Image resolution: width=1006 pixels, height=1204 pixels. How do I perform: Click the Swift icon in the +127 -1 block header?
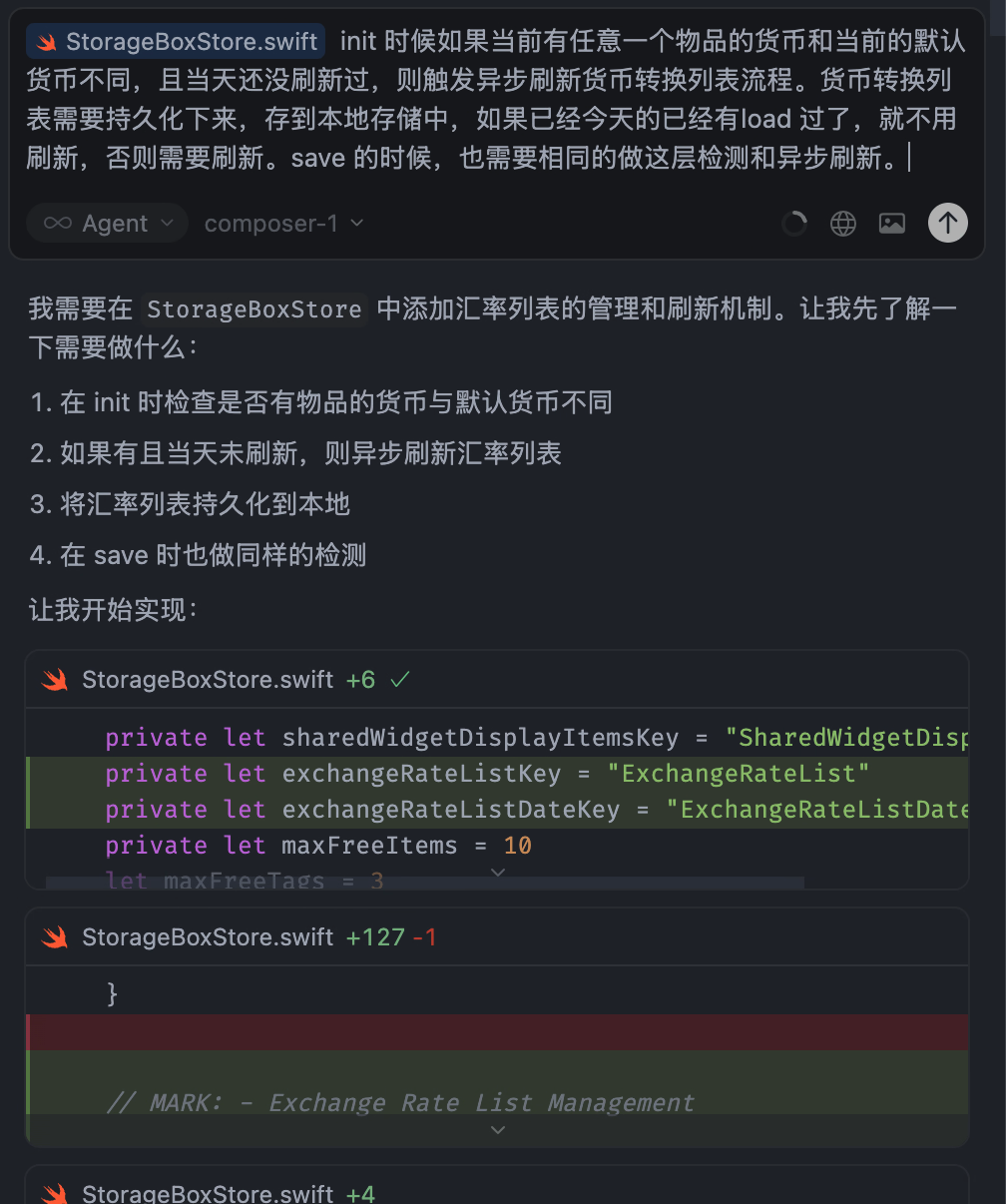(x=55, y=937)
